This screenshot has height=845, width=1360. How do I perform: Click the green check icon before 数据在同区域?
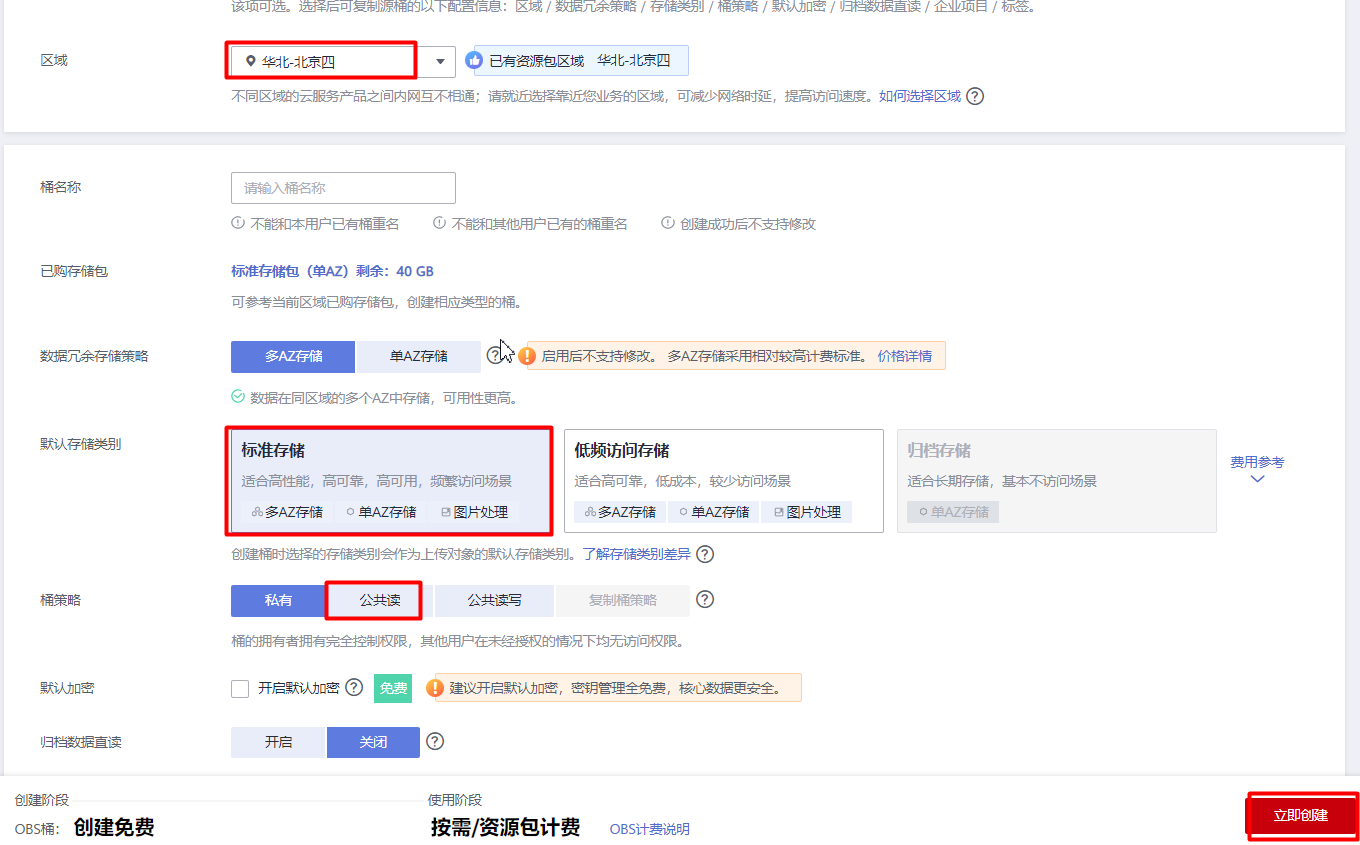[238, 397]
